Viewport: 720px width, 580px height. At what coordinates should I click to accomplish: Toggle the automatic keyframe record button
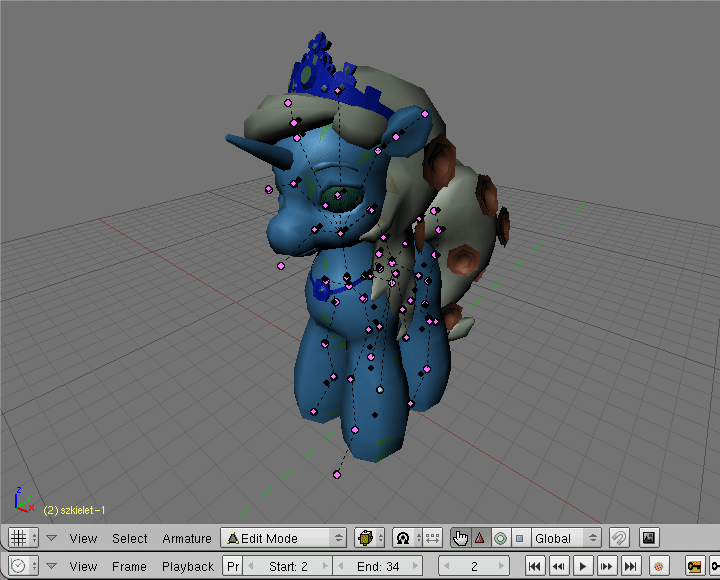(x=658, y=566)
